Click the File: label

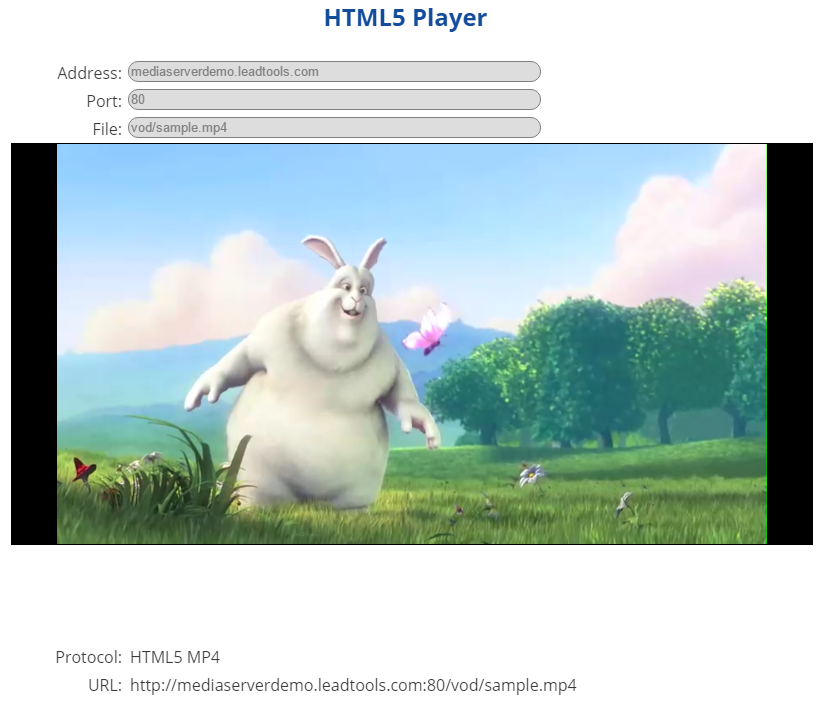pyautogui.click(x=107, y=129)
